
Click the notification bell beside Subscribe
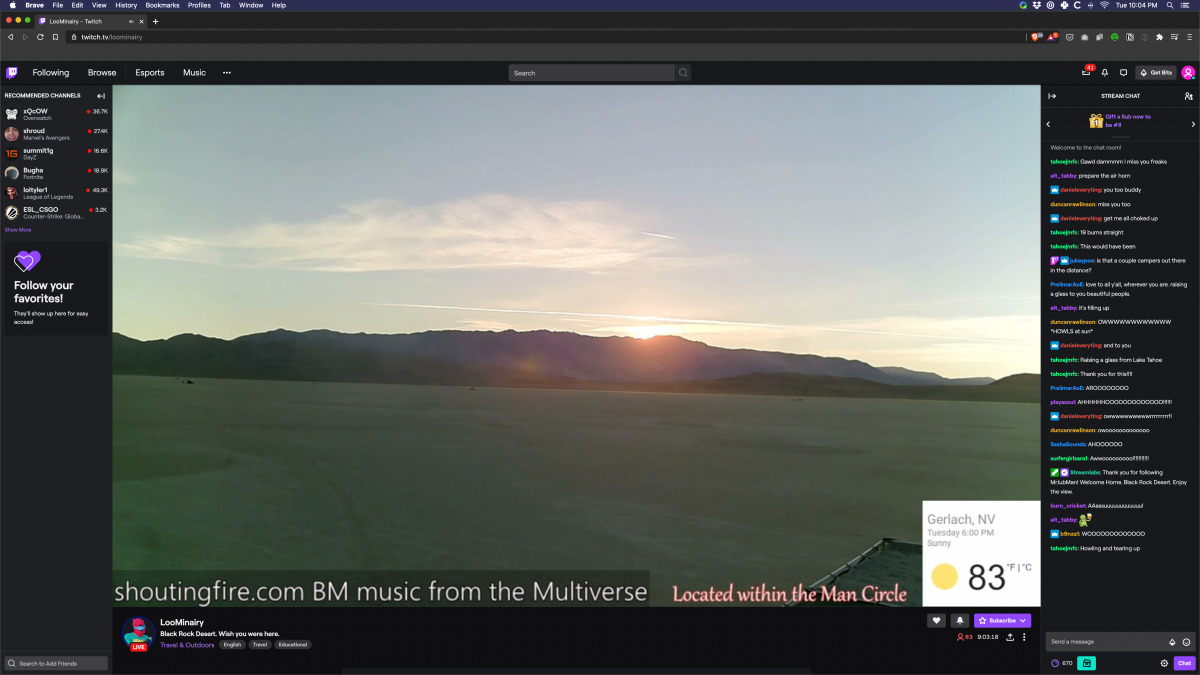click(x=959, y=620)
